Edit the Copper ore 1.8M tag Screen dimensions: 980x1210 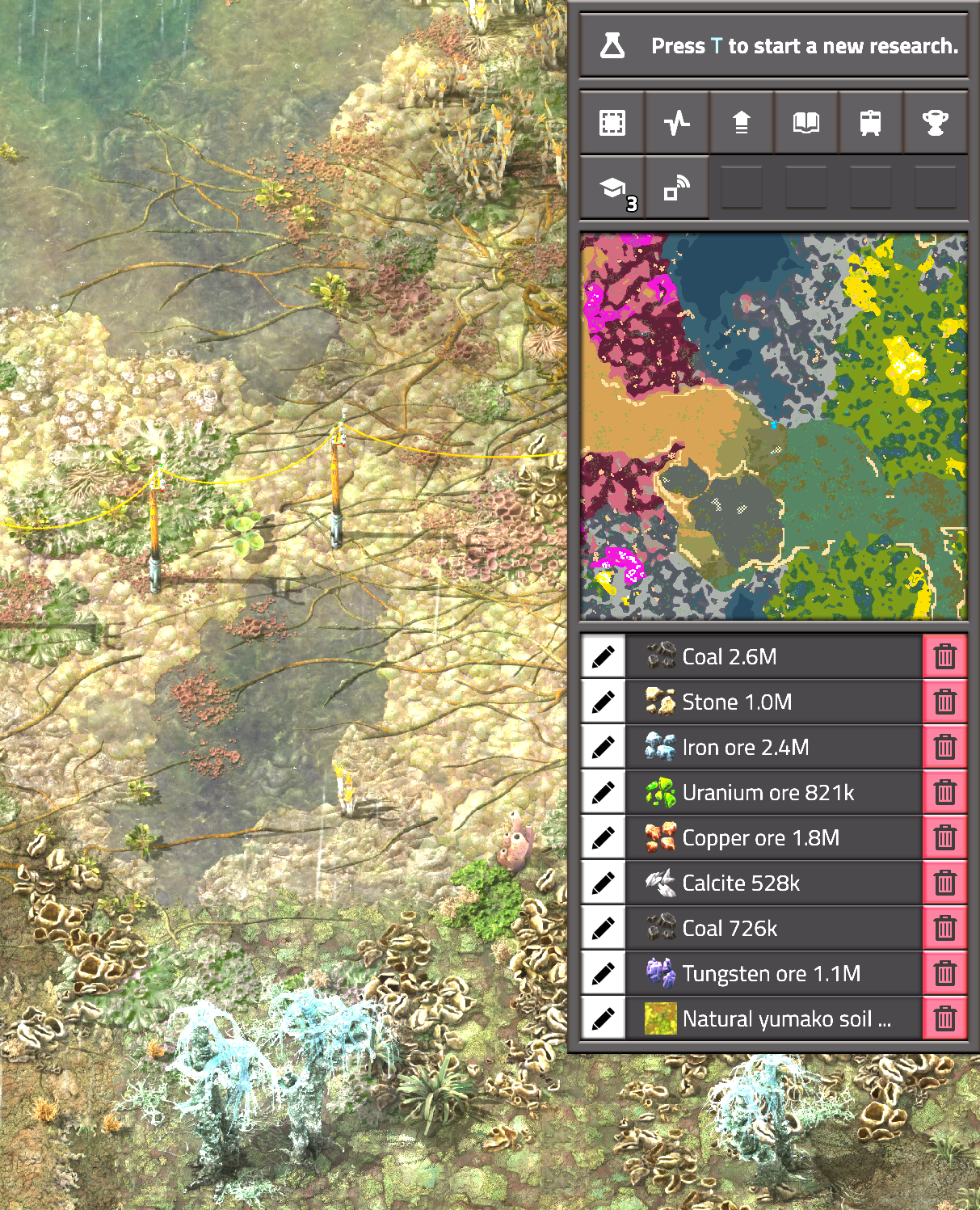(x=603, y=837)
